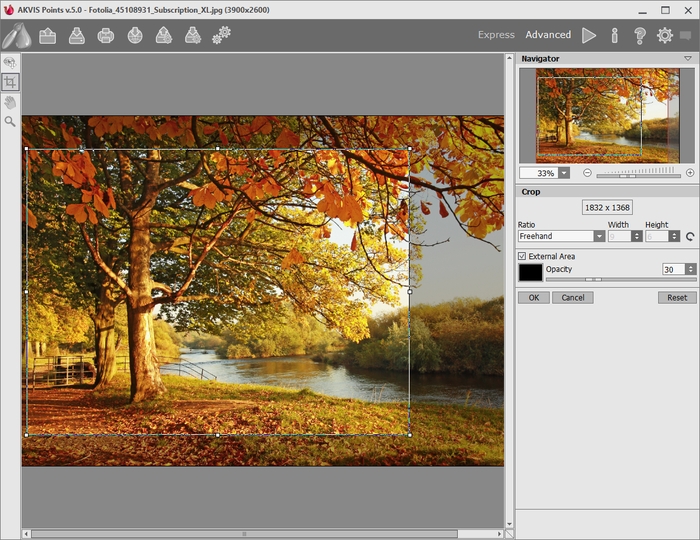
Task: Switch to Advanced mode
Action: 548,35
